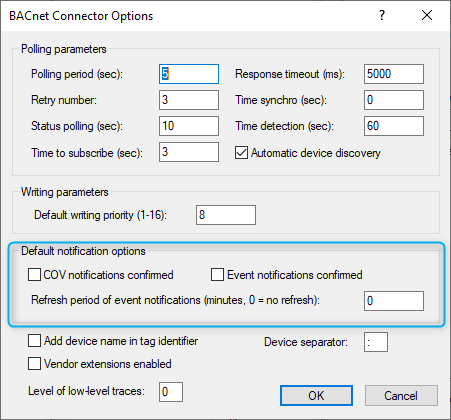Click the event notifications refresh period field
The image size is (451, 420).
click(x=394, y=301)
